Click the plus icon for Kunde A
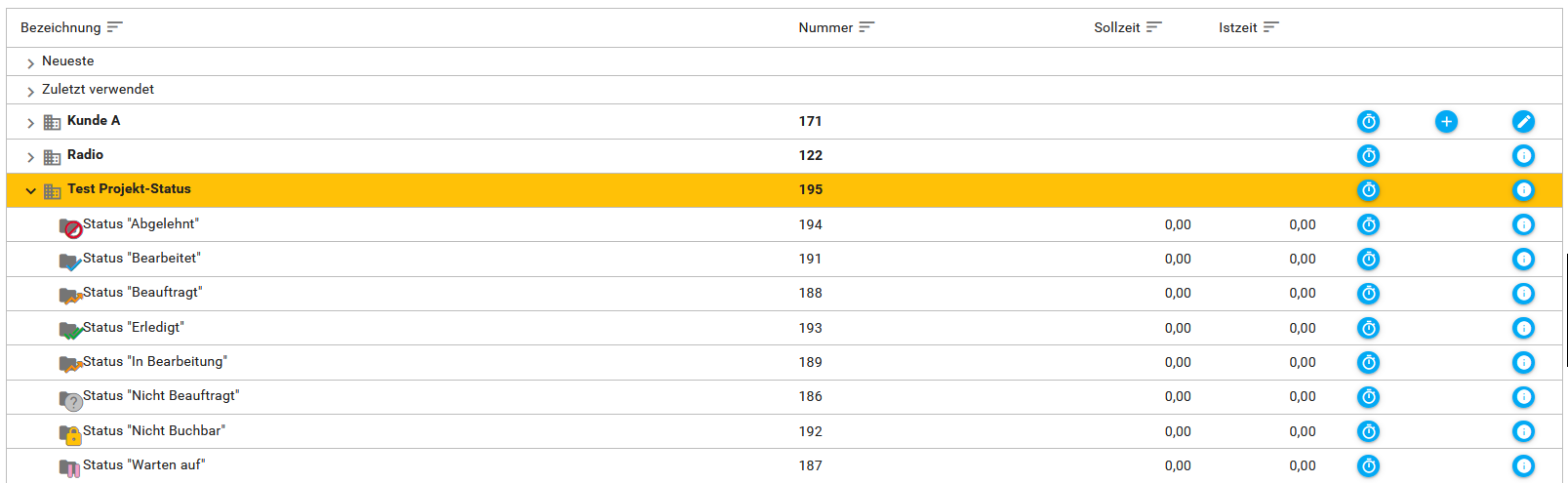1568x483 pixels. point(1446,122)
